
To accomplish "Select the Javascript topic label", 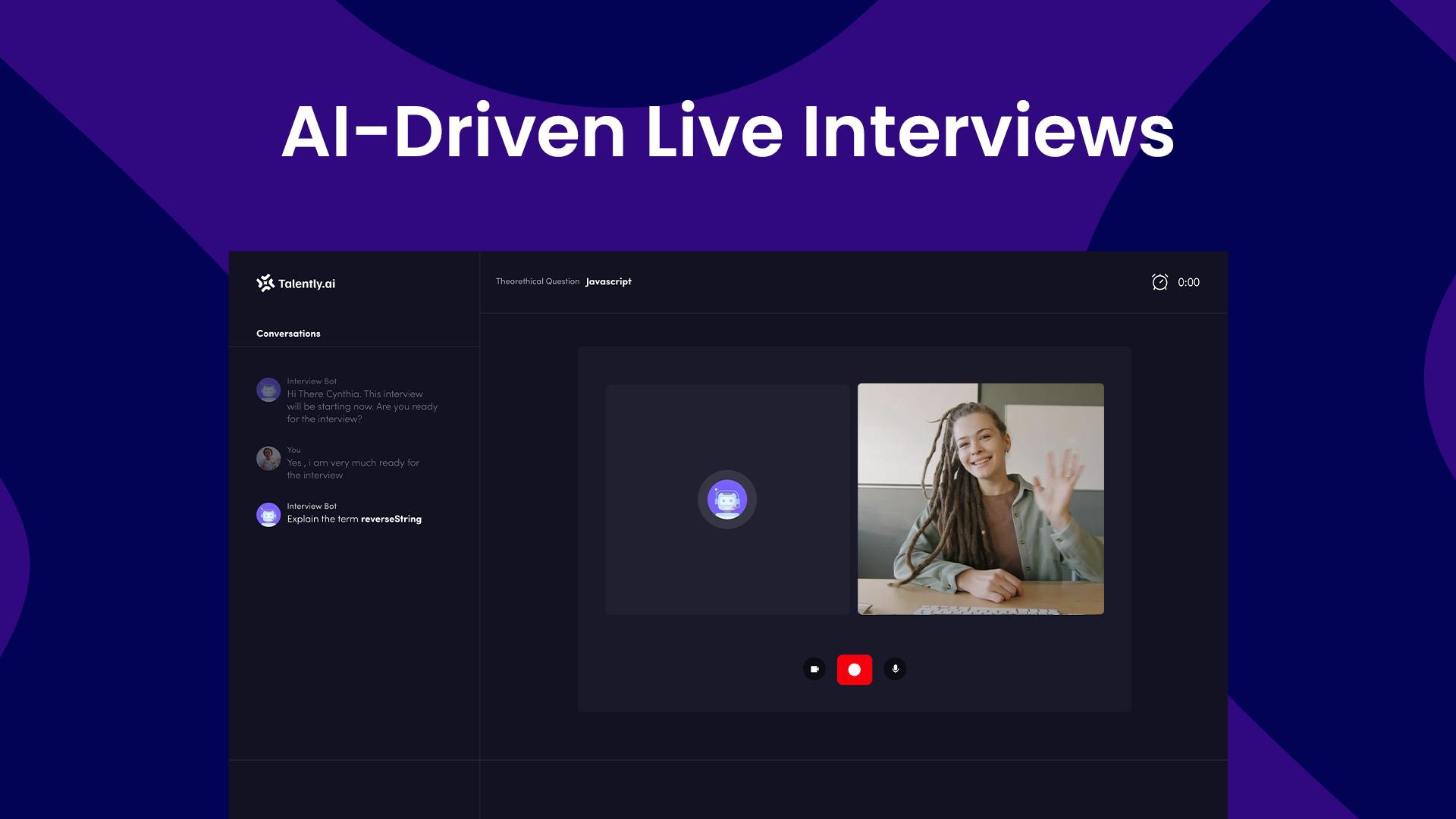I will click(x=608, y=281).
